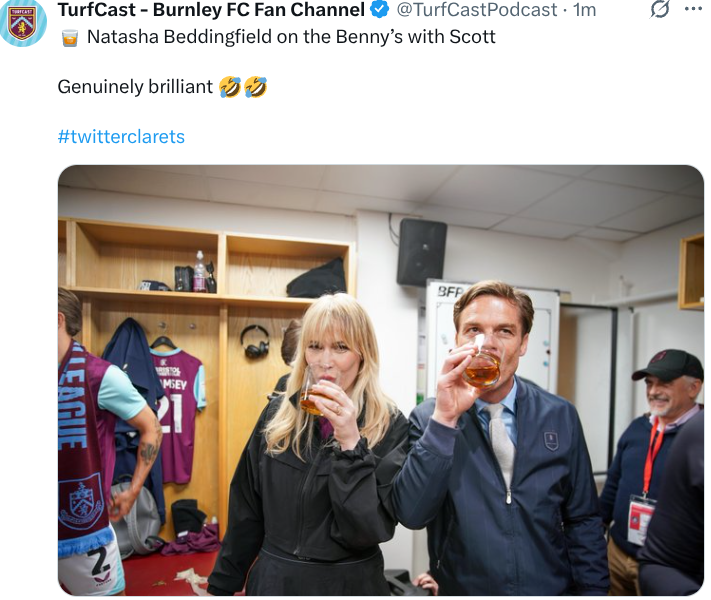Click the headphones in the locker
The height and width of the screenshot is (600, 711).
coord(255,341)
